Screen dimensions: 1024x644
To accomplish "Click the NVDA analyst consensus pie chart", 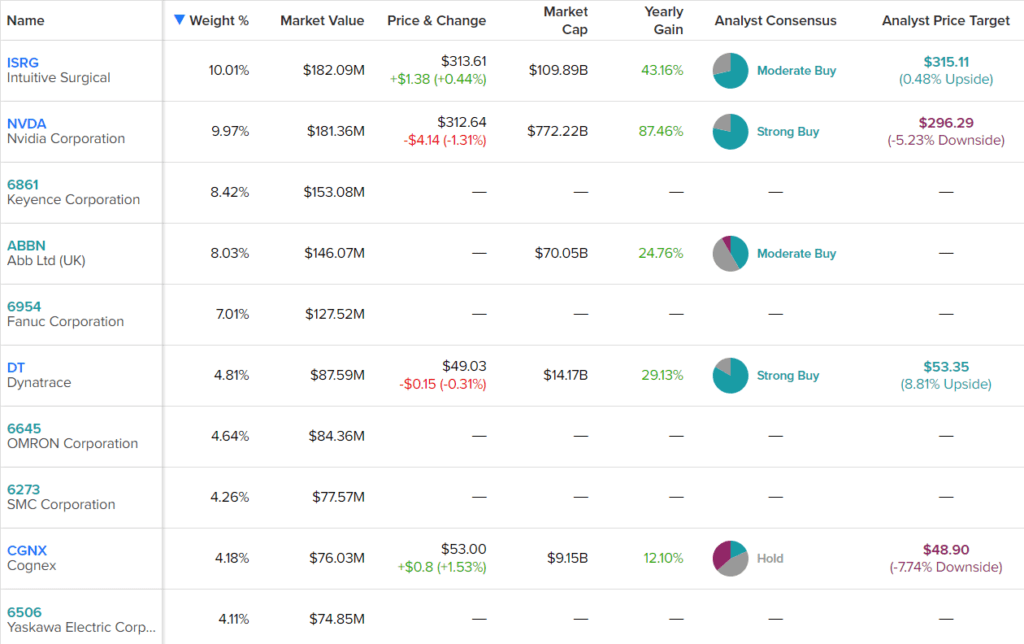I will coord(730,132).
